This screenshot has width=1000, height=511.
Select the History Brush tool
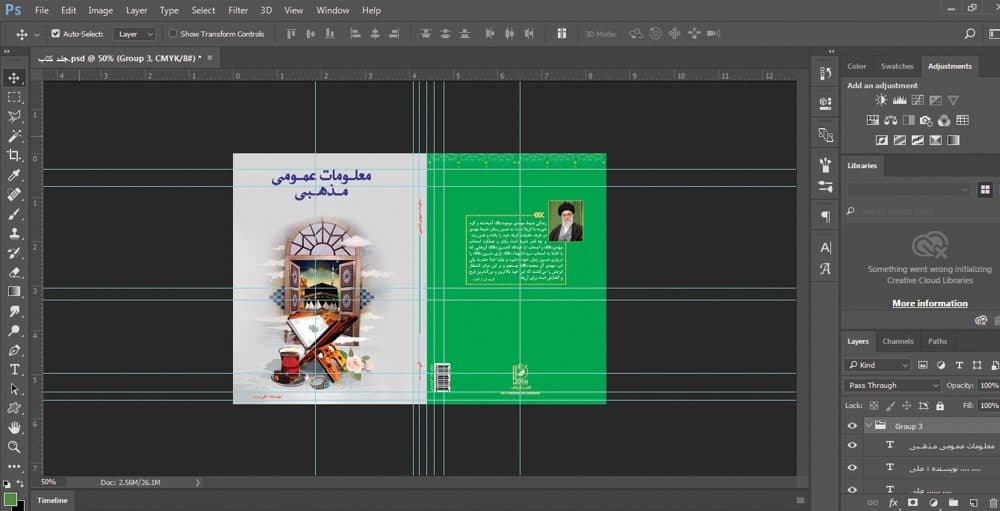tap(13, 253)
